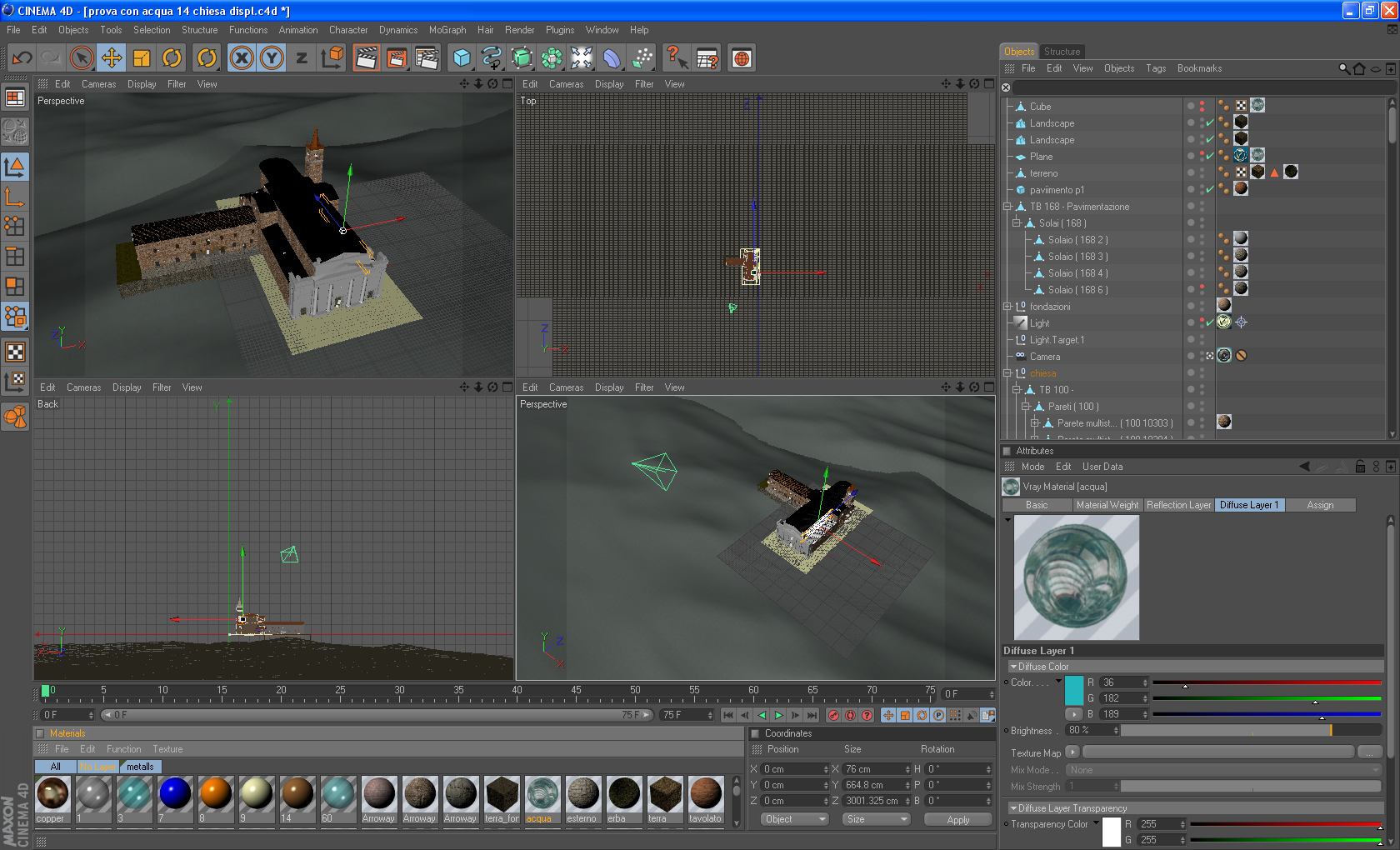Open Bookmarks in the Objects panel
The image size is (1400, 850).
point(1199,68)
